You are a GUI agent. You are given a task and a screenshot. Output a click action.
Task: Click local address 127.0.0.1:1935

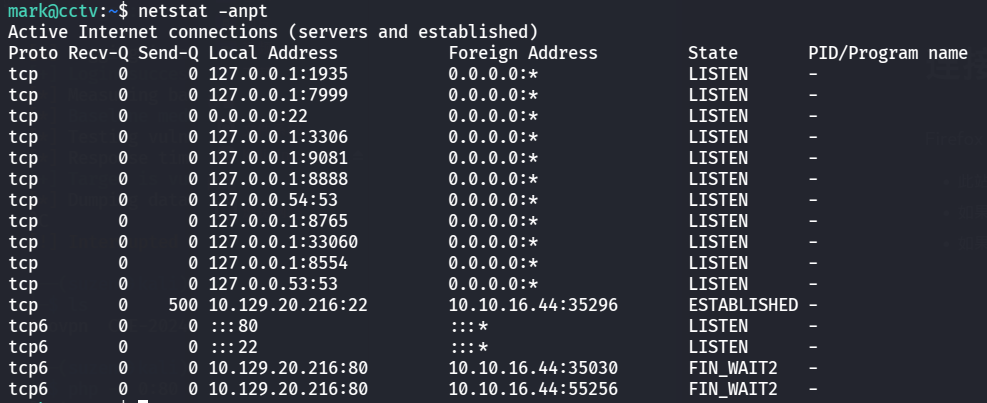pos(273,74)
